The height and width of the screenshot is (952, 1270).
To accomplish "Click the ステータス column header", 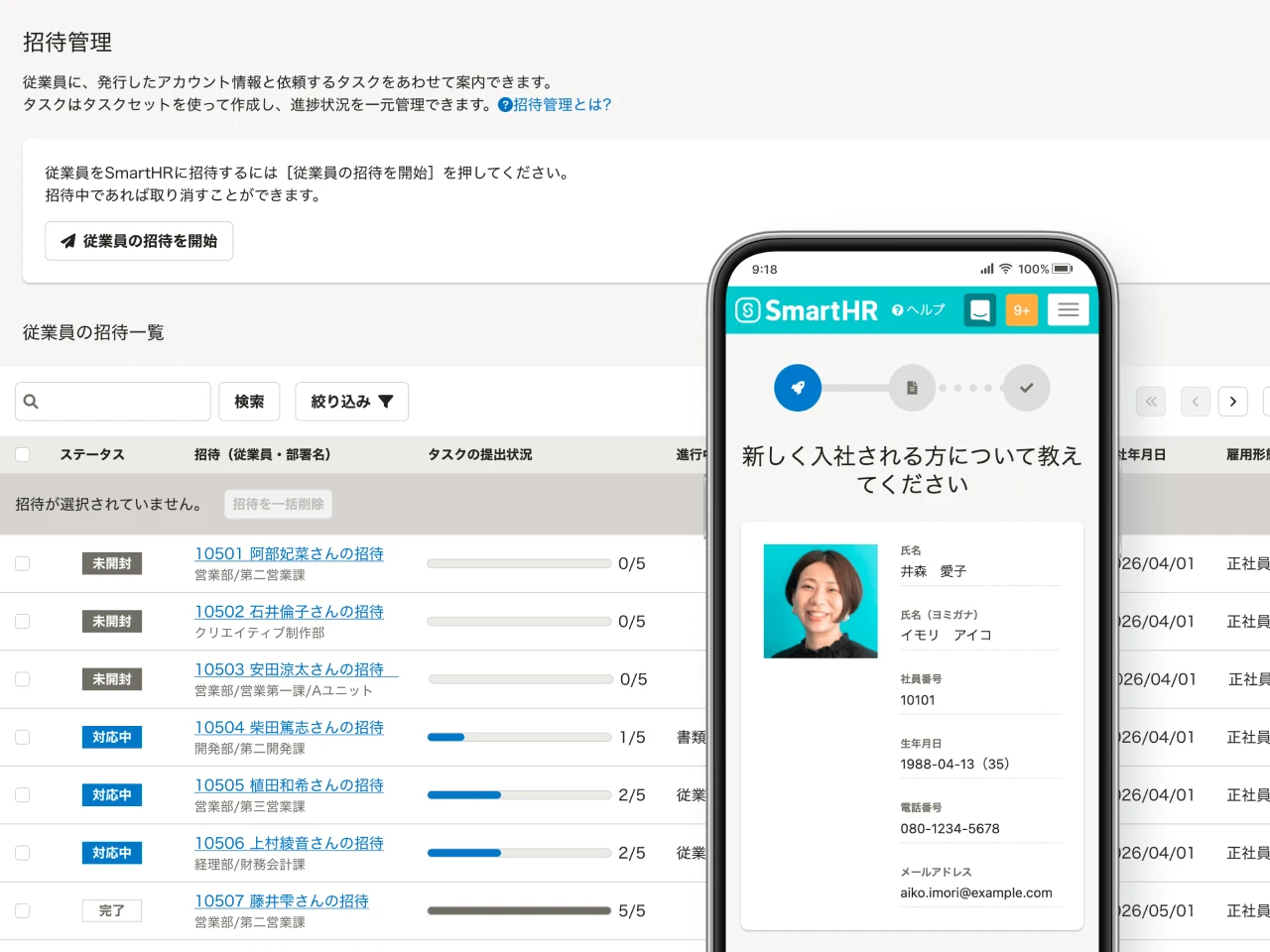I will point(91,454).
